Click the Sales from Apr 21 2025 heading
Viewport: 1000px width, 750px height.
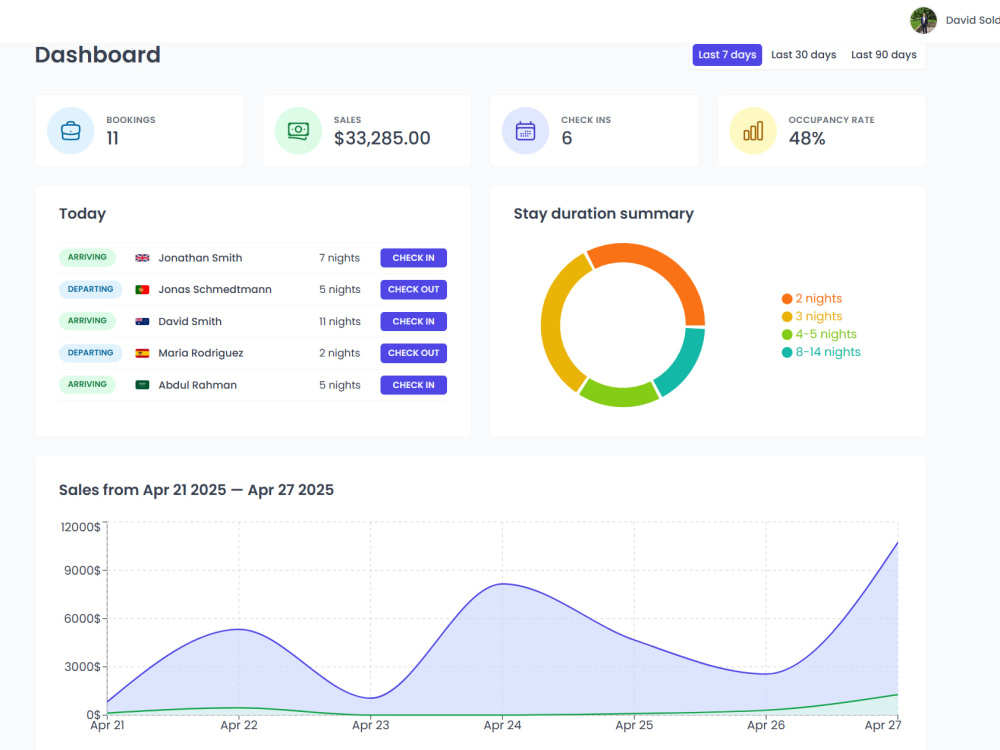(196, 490)
